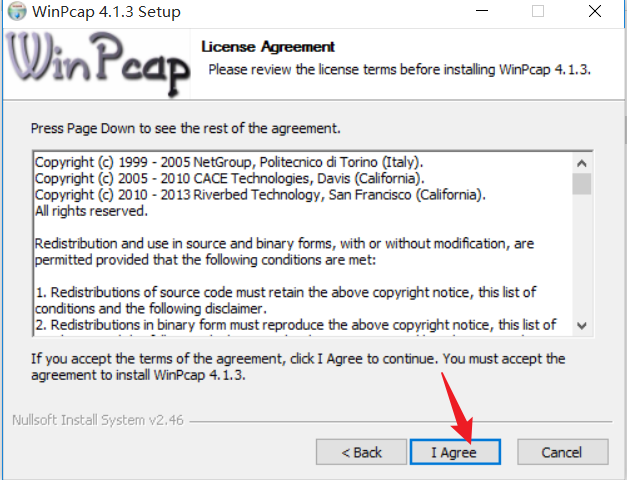Click 'Press Page Down' instruction text
The image size is (627, 480).
click(186, 129)
